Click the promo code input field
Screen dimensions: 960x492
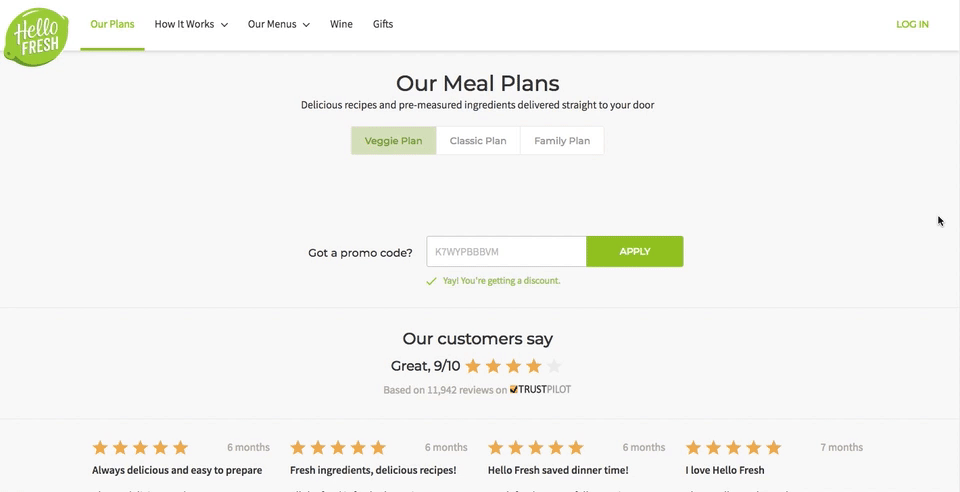tap(506, 252)
